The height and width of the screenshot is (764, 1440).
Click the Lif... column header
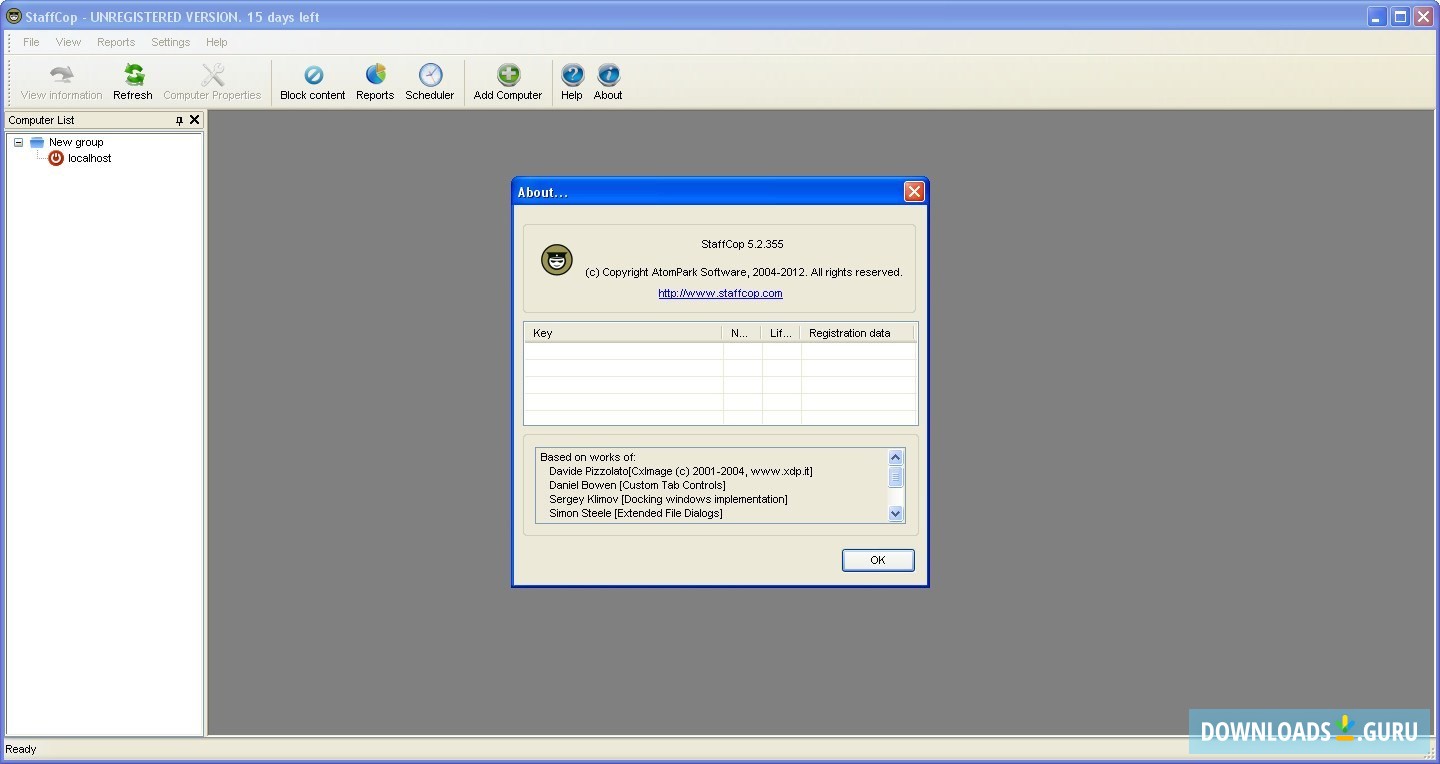pos(781,333)
